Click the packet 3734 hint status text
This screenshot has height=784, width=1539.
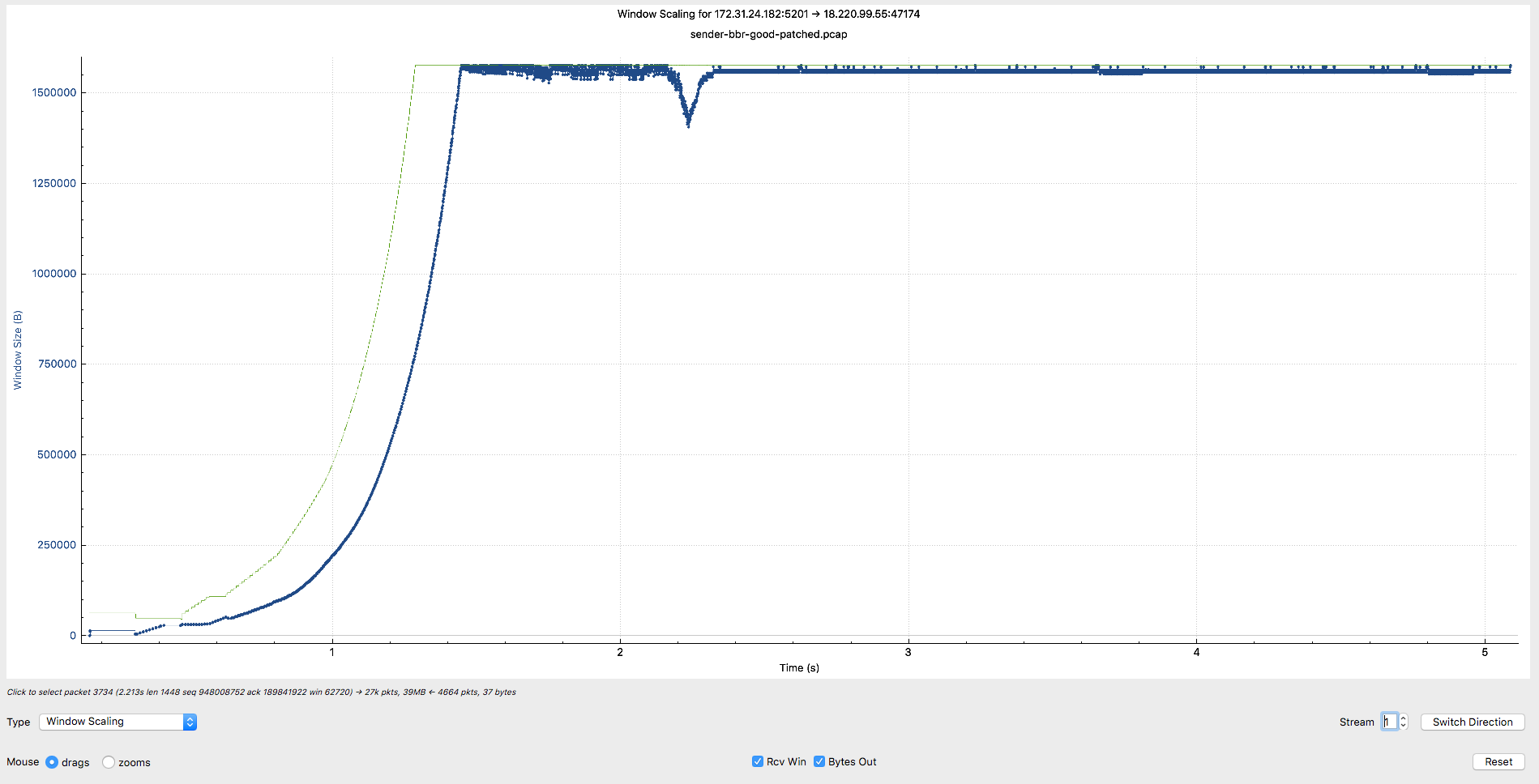point(261,692)
